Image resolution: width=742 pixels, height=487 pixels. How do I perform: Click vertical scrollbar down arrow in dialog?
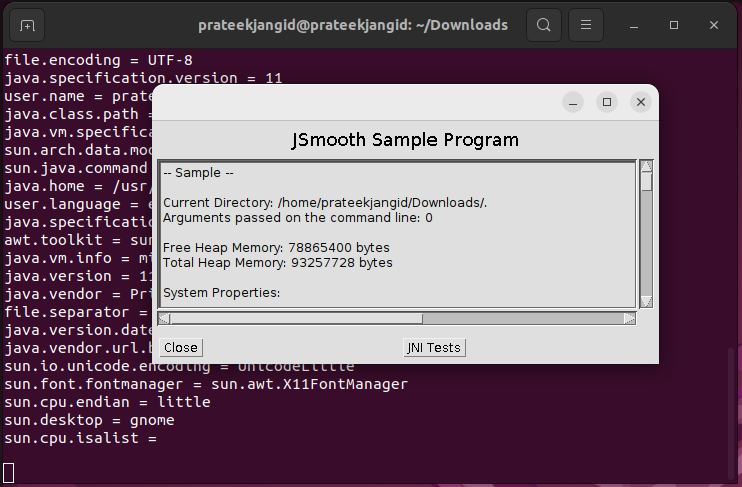pyautogui.click(x=646, y=301)
